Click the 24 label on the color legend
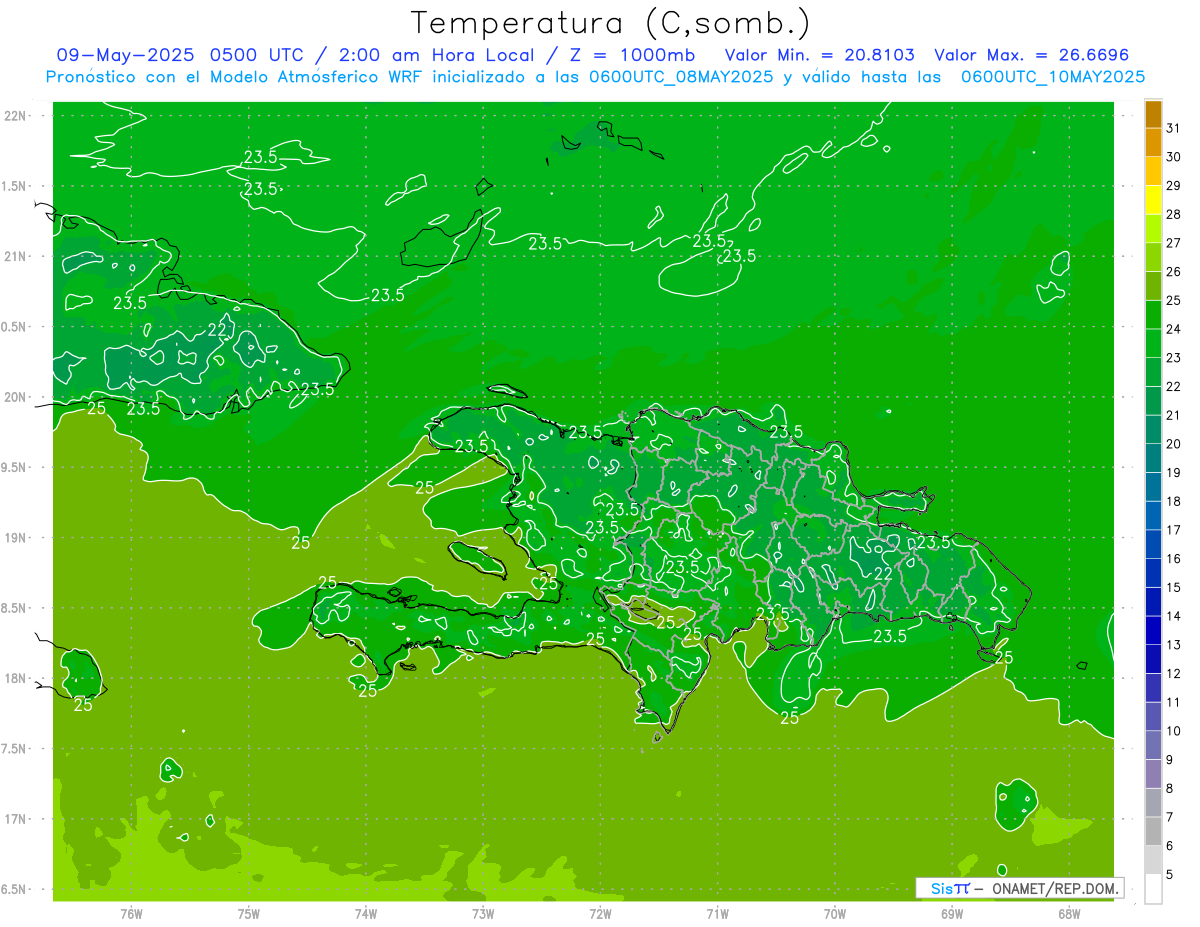Image resolution: width=1200 pixels, height=927 pixels. pyautogui.click(x=1174, y=329)
